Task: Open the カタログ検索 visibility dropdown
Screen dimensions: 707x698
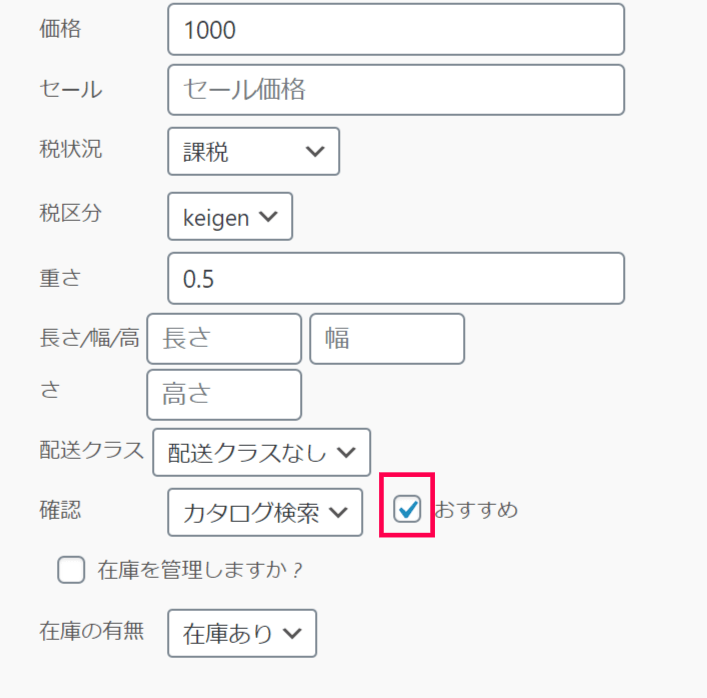Action: (265, 512)
